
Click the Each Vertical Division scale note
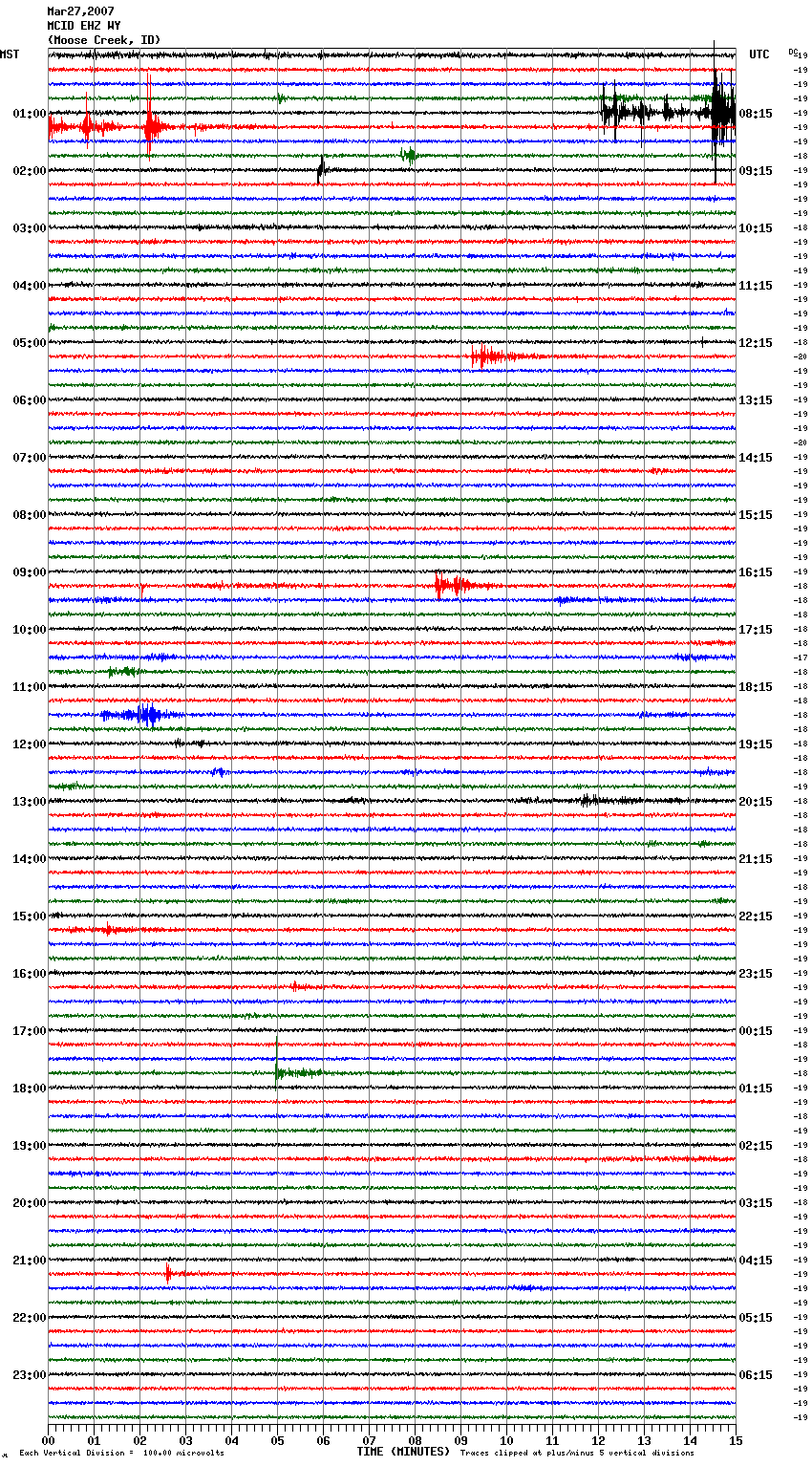[121, 1453]
